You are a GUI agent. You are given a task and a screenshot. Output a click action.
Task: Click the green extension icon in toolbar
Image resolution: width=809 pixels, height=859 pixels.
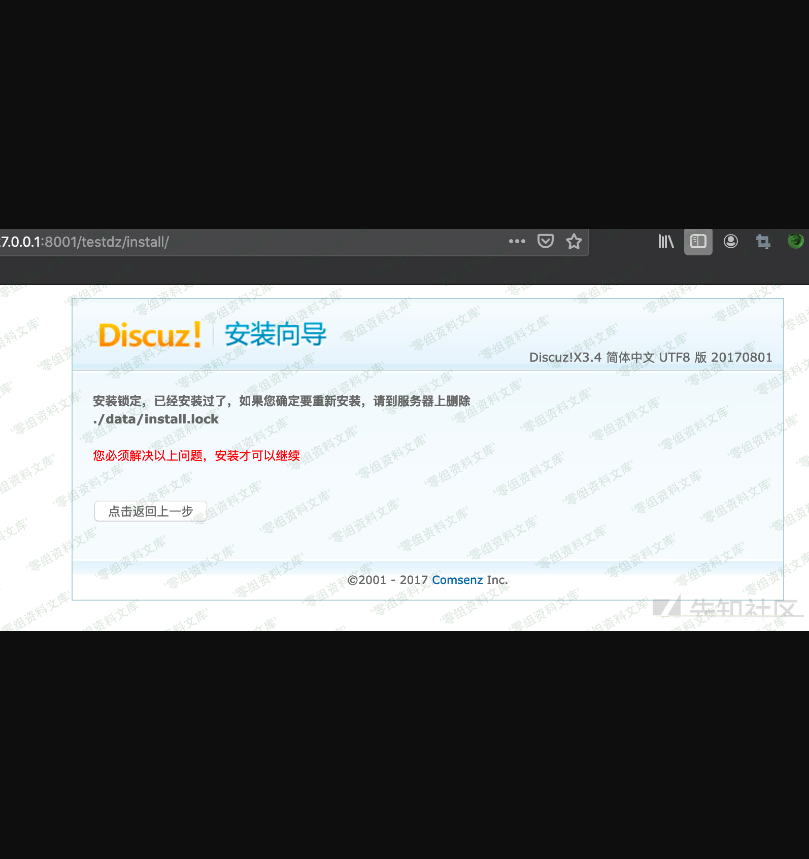[x=796, y=241]
